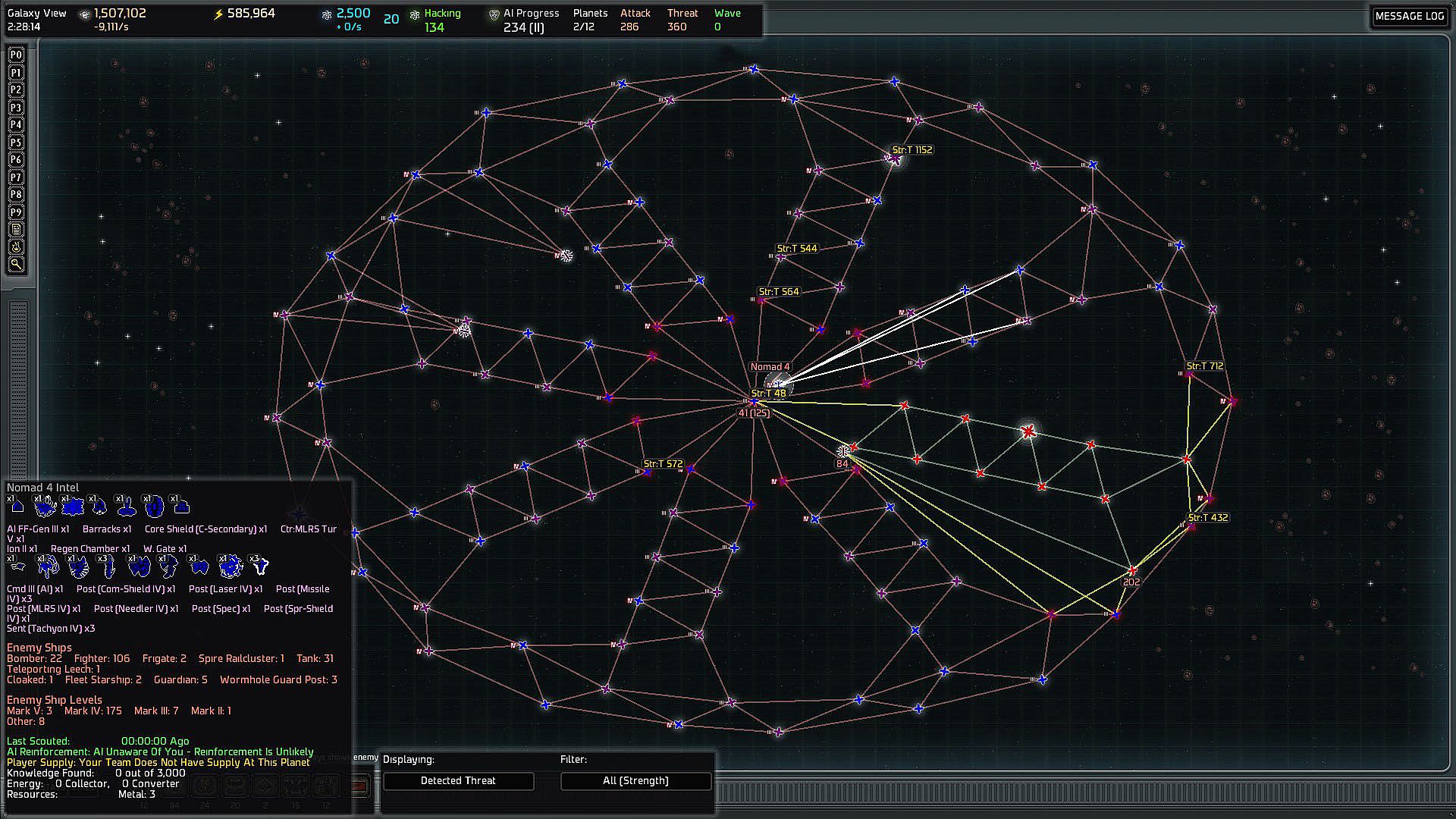This screenshot has height=819, width=1456.
Task: Select the x3 Tachyon sentinel unit icon
Action: click(260, 566)
